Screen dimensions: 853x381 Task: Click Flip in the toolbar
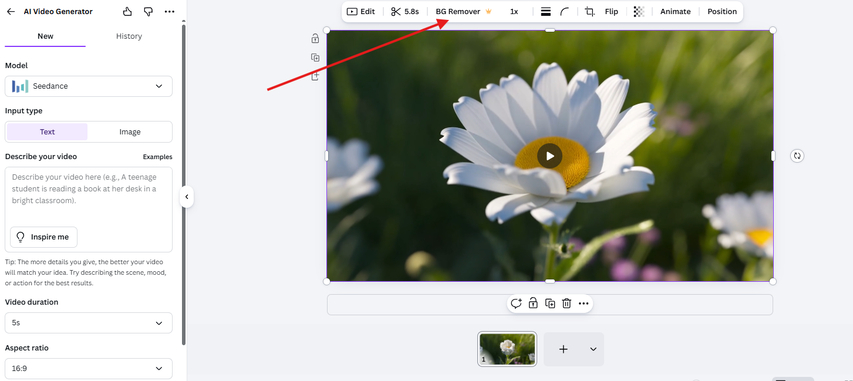tap(611, 11)
